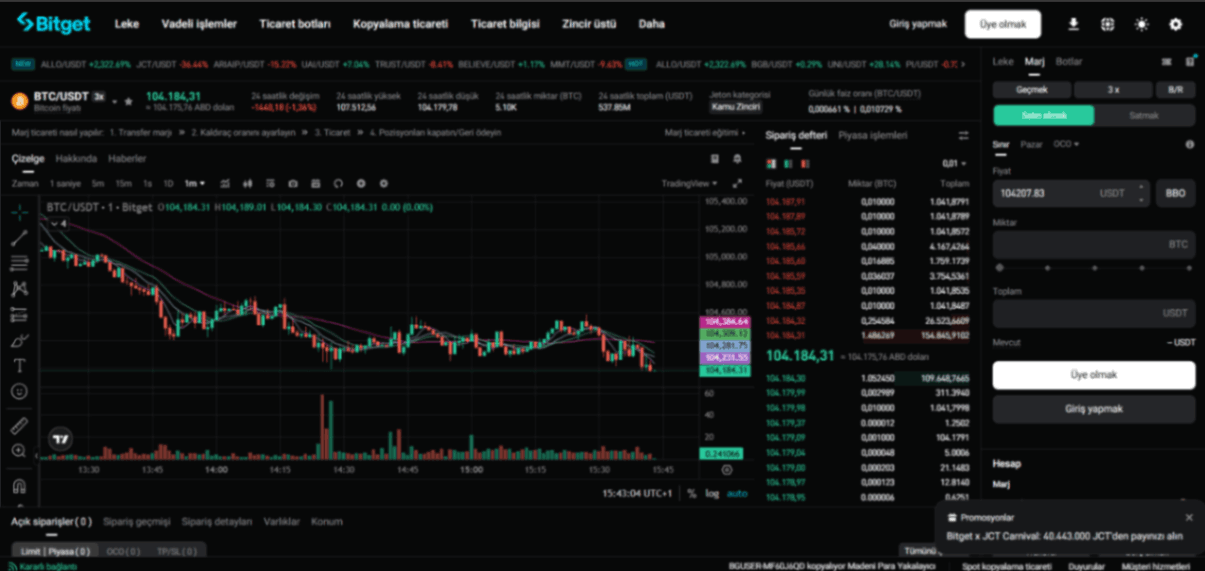
Task: Expand the chart to fullscreen
Action: pos(738,184)
